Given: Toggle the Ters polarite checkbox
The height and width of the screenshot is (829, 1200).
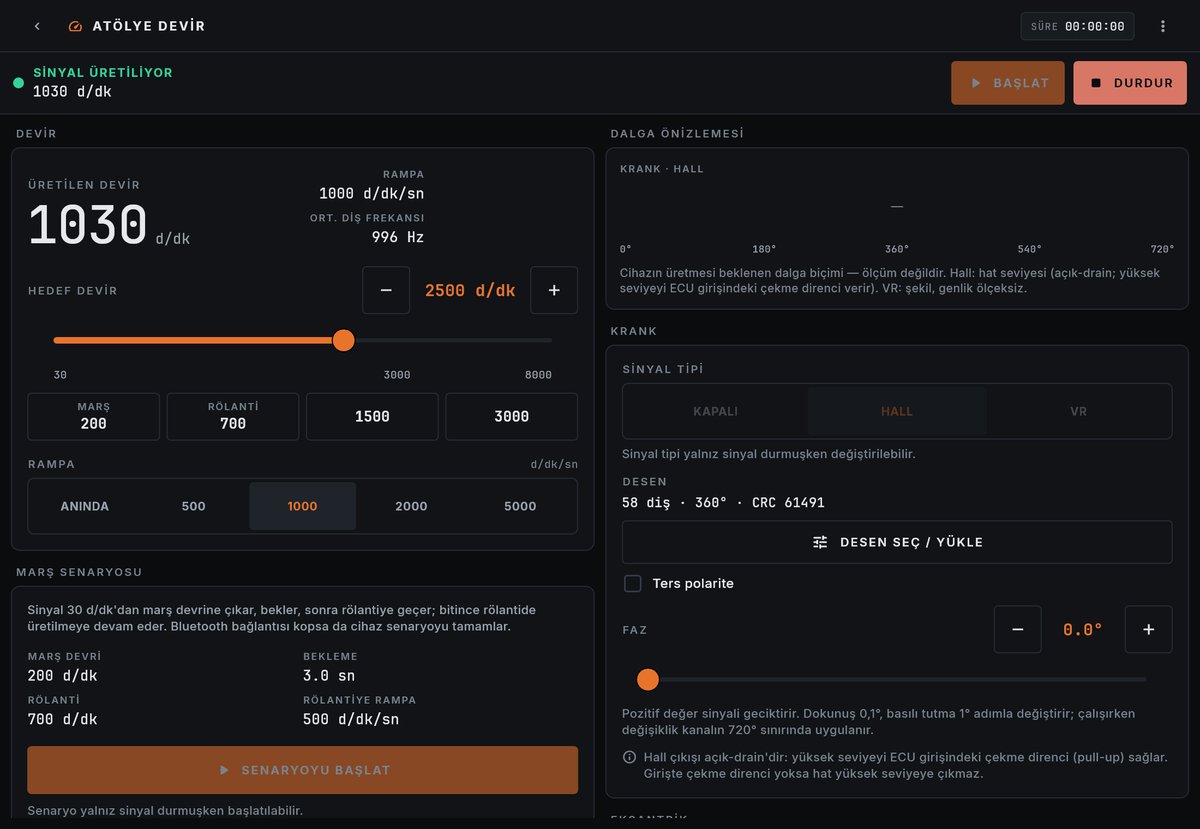Looking at the screenshot, I should (633, 583).
